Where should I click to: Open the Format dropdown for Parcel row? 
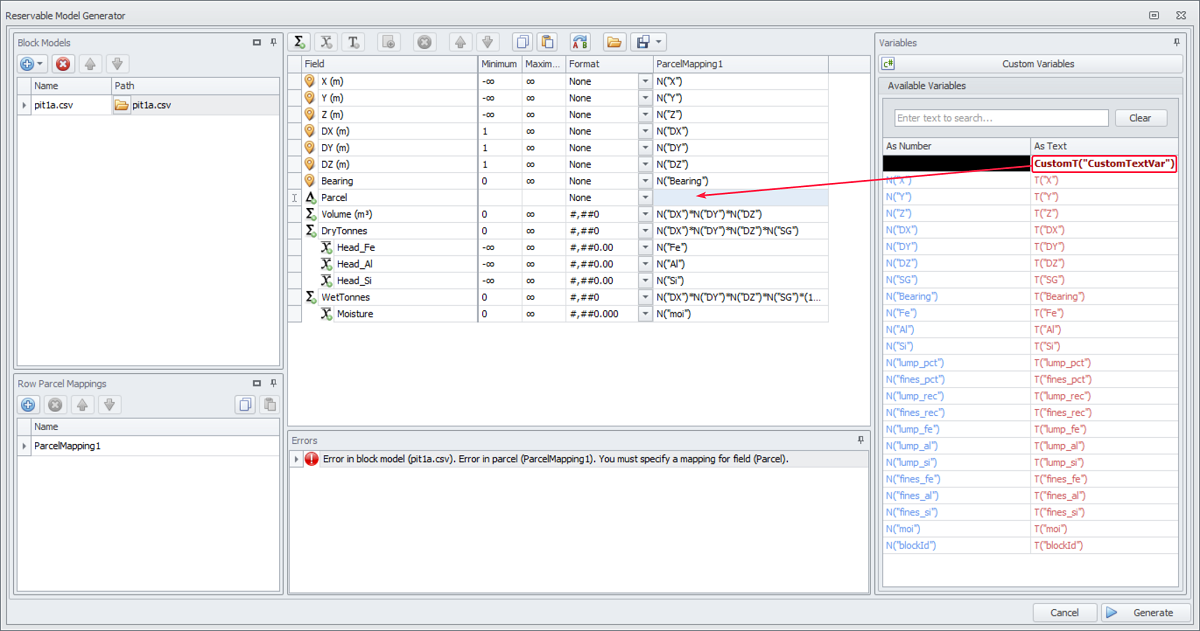[645, 198]
